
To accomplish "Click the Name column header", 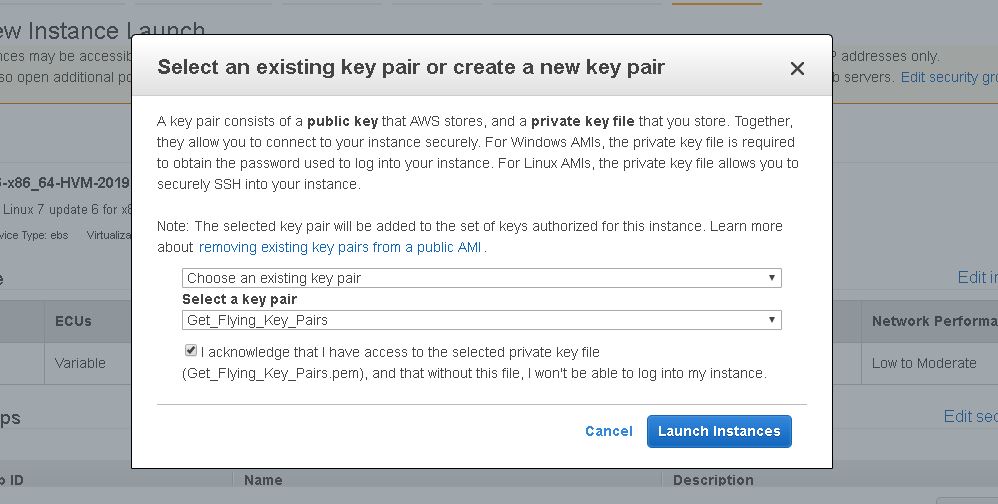I will (x=263, y=480).
